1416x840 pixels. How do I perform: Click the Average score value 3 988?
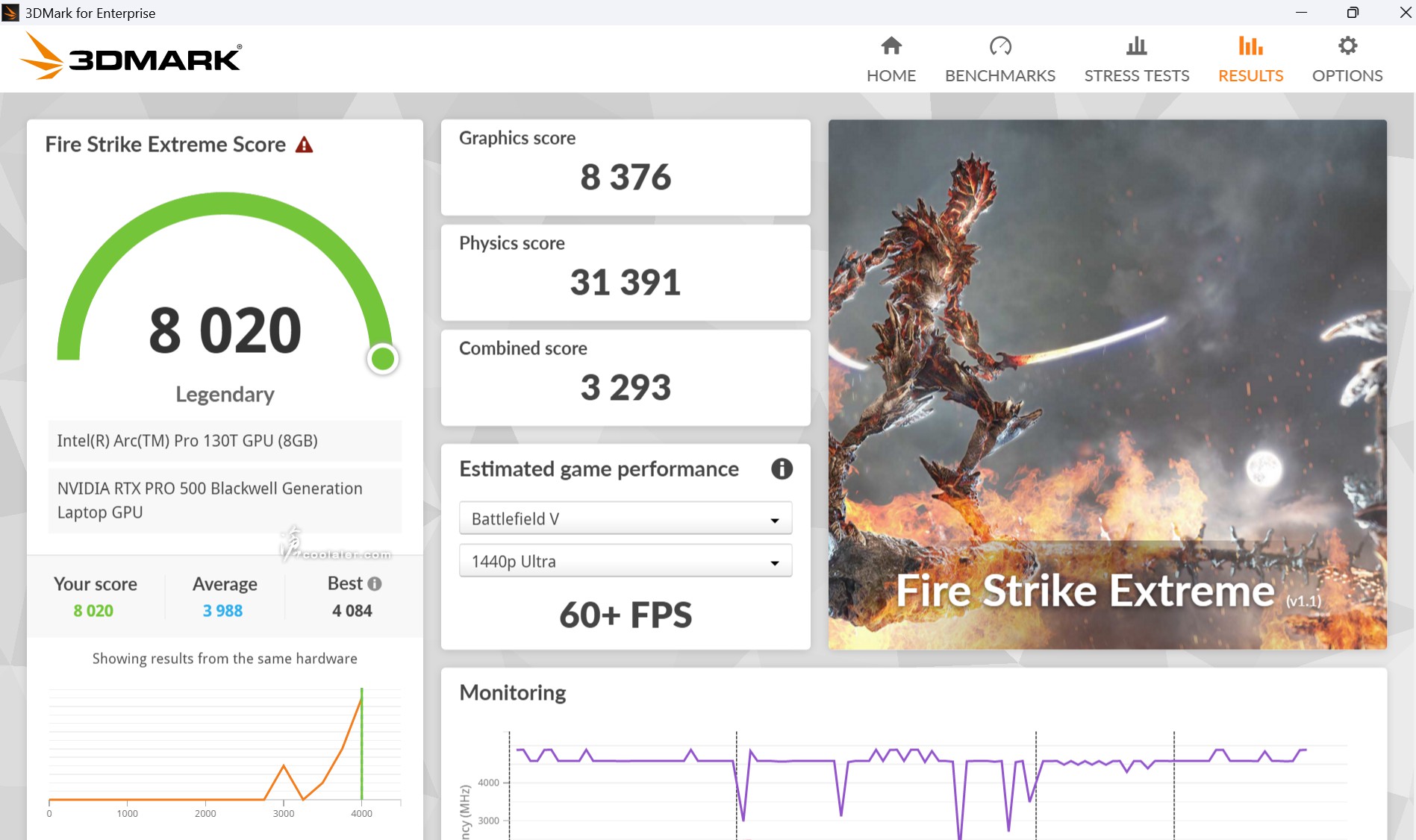tap(222, 611)
